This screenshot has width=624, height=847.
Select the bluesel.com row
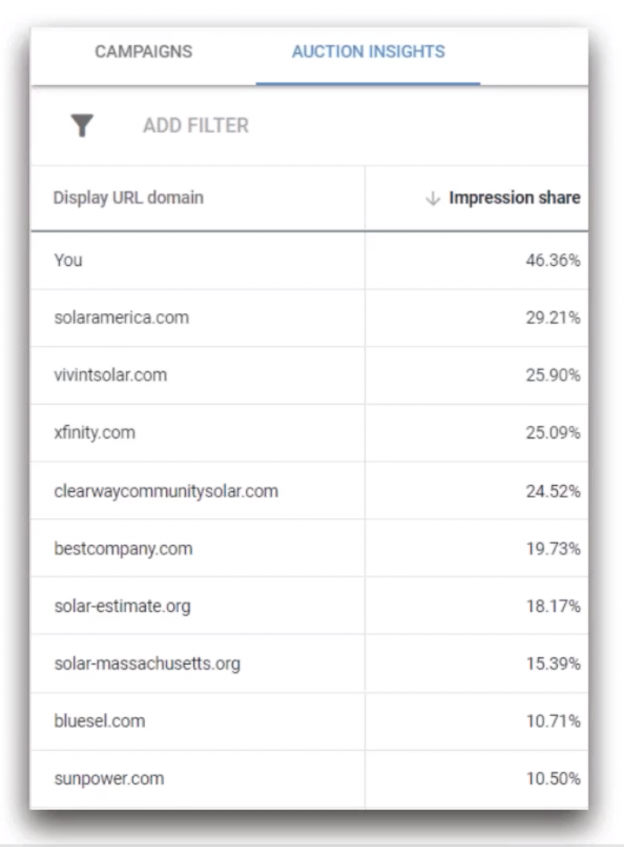pos(310,721)
